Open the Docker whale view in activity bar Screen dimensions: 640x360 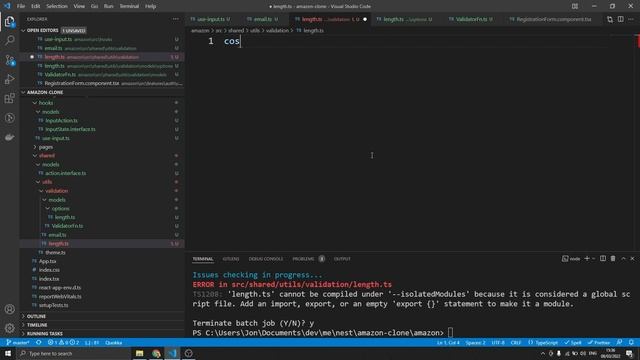point(9,138)
